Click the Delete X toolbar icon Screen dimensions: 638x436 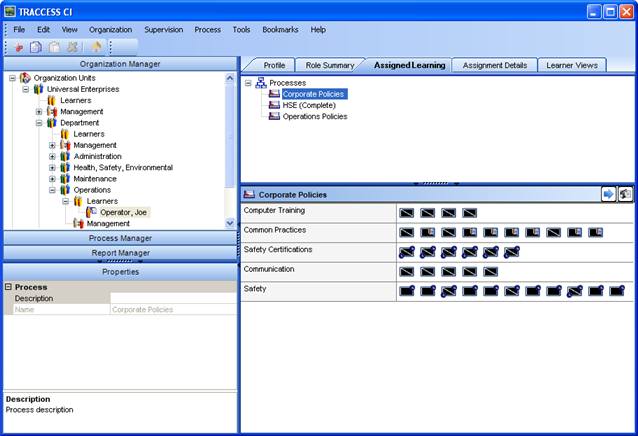click(72, 47)
